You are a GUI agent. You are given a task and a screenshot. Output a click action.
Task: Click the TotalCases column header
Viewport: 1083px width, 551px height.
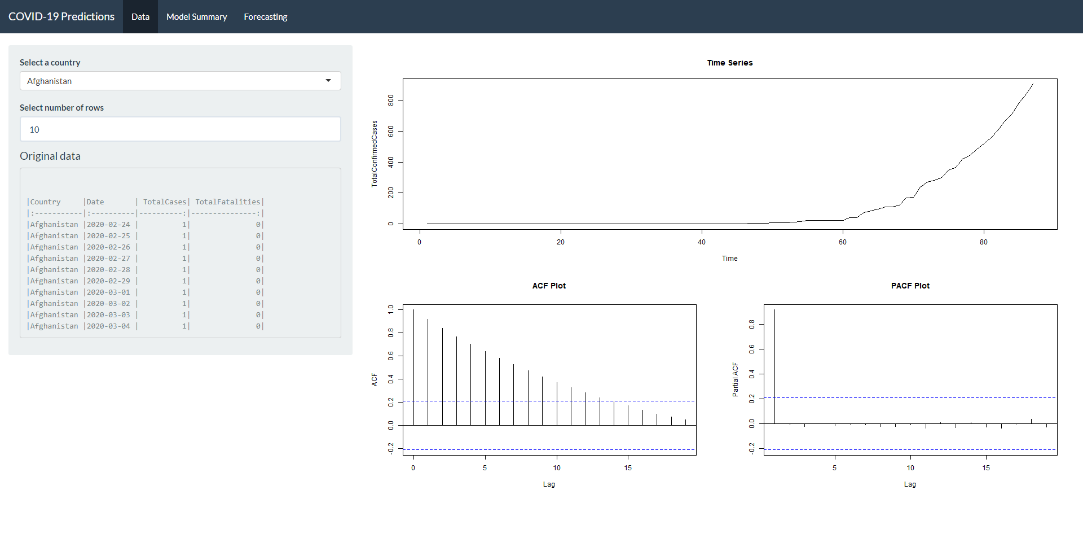point(163,202)
